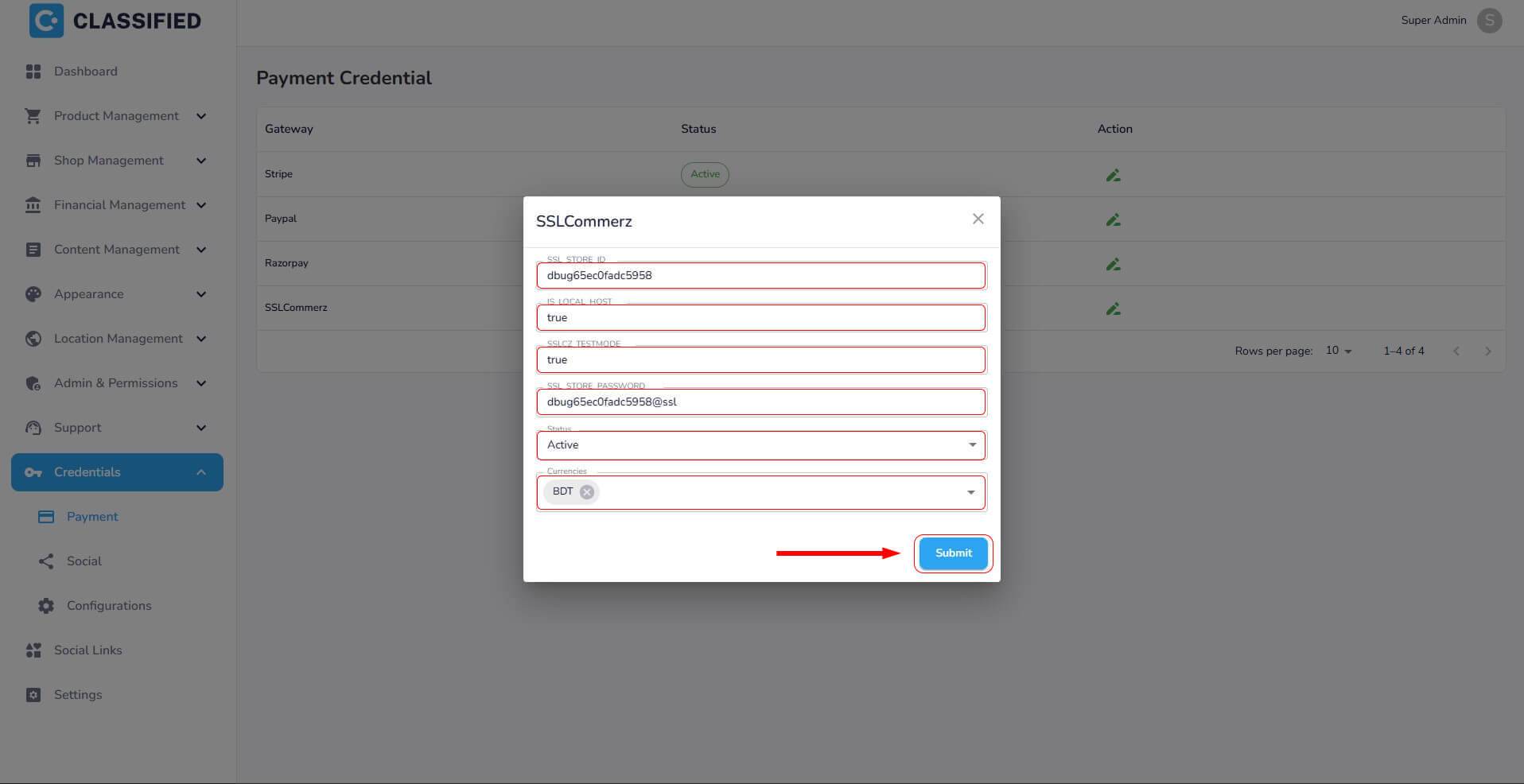Click the Classified logo icon
The image size is (1524, 784).
point(46,21)
